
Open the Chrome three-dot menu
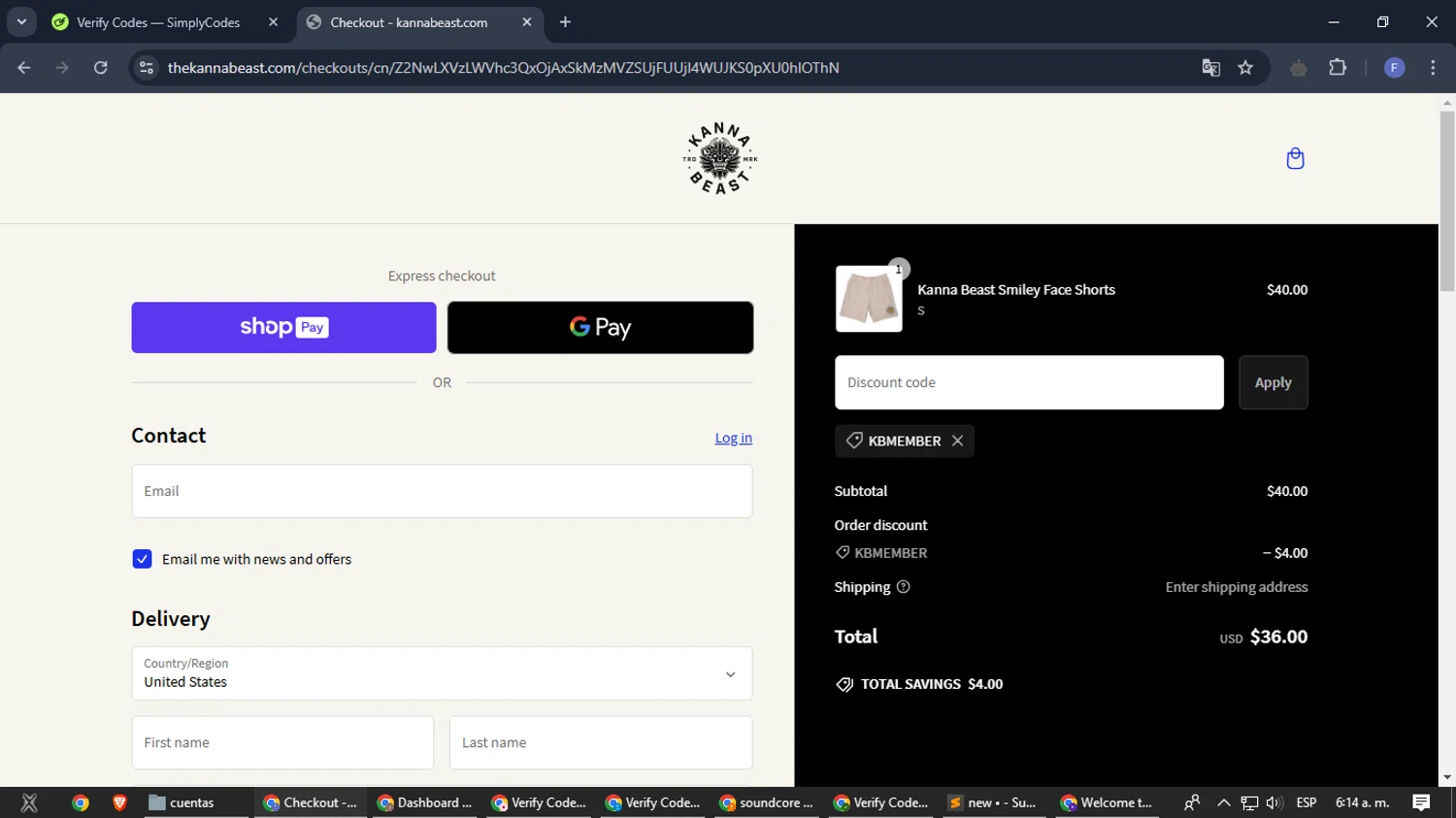click(1433, 68)
